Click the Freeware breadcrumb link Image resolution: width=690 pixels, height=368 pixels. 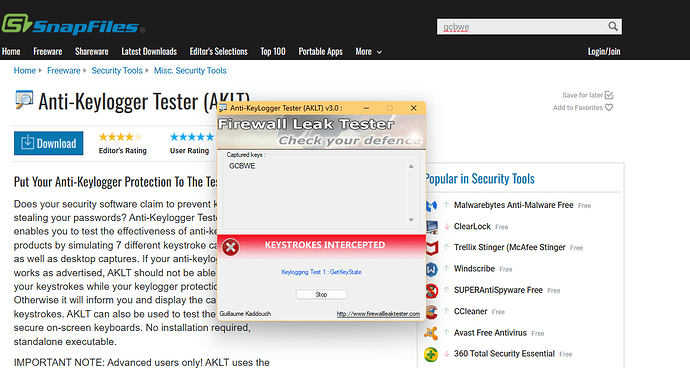pos(64,70)
